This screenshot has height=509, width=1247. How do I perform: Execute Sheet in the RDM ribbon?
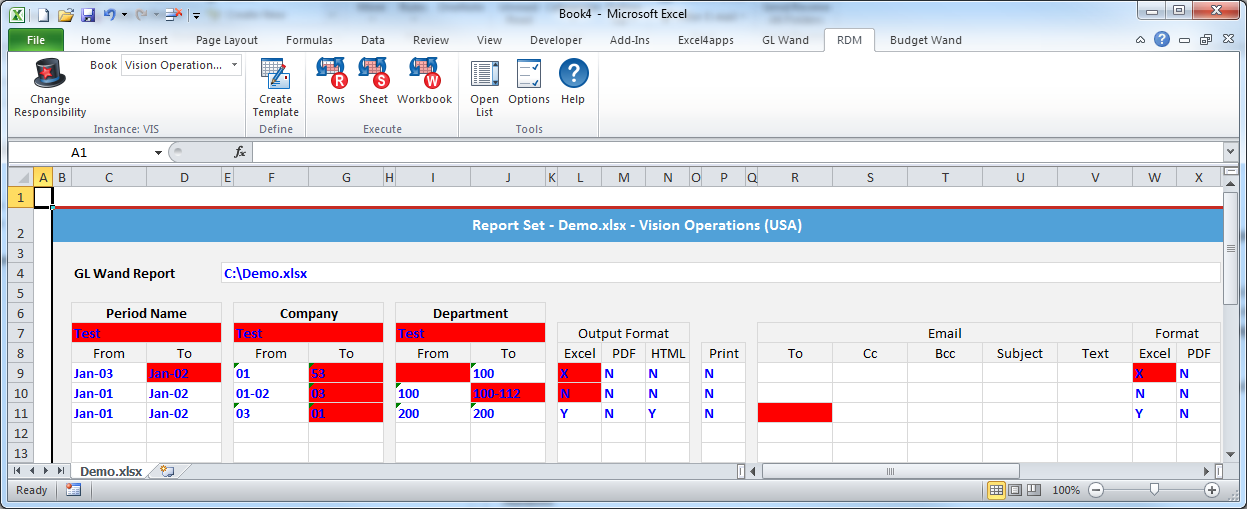[x=373, y=74]
